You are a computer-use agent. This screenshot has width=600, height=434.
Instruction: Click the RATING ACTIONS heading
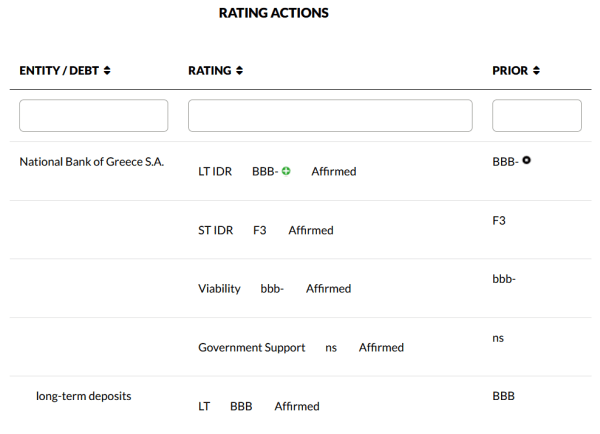click(x=273, y=14)
